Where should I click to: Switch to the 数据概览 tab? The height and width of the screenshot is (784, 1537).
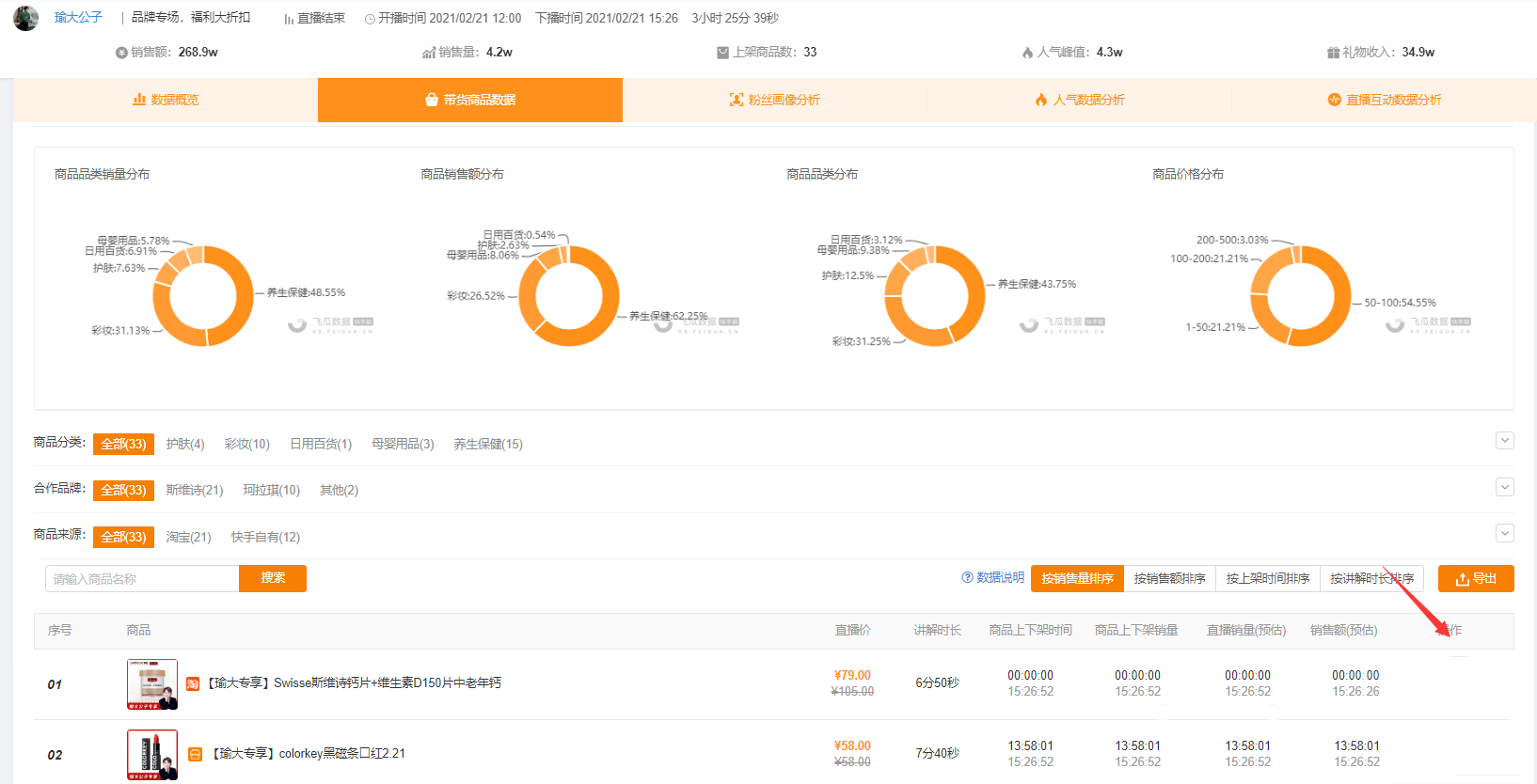click(166, 100)
